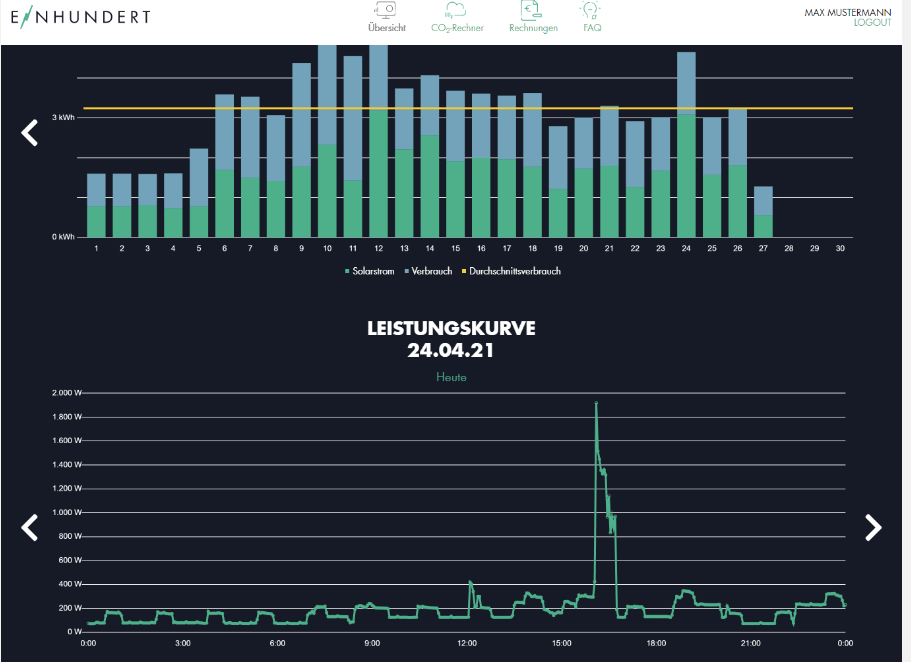Select the bar for day 12
The image size is (911, 662).
tap(378, 141)
